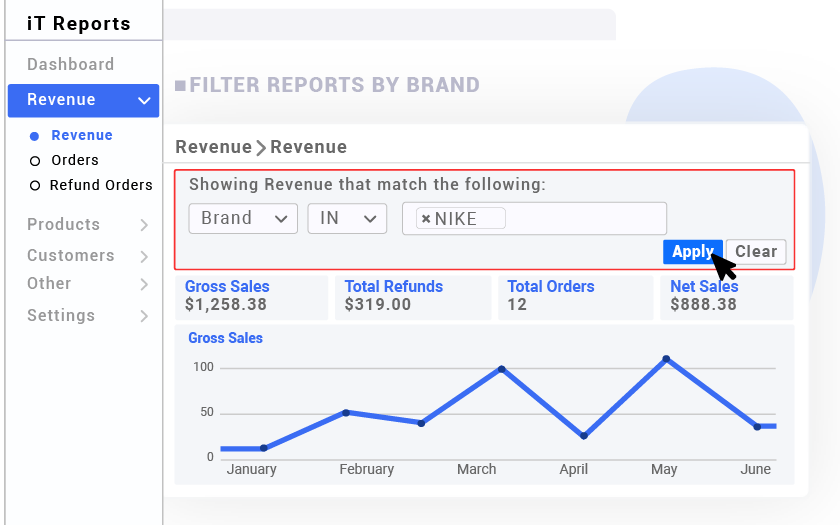Open the Settings menu item

click(x=61, y=316)
